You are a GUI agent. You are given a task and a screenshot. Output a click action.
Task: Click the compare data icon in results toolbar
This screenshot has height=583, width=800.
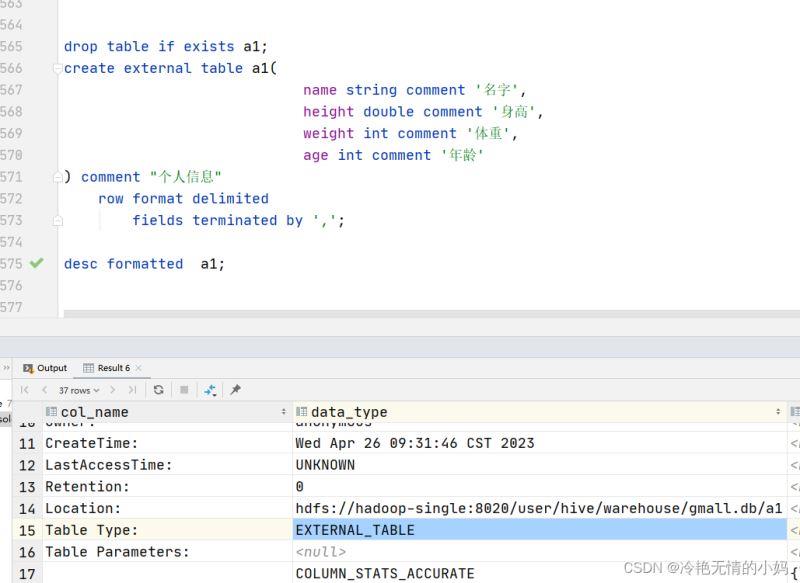point(210,390)
